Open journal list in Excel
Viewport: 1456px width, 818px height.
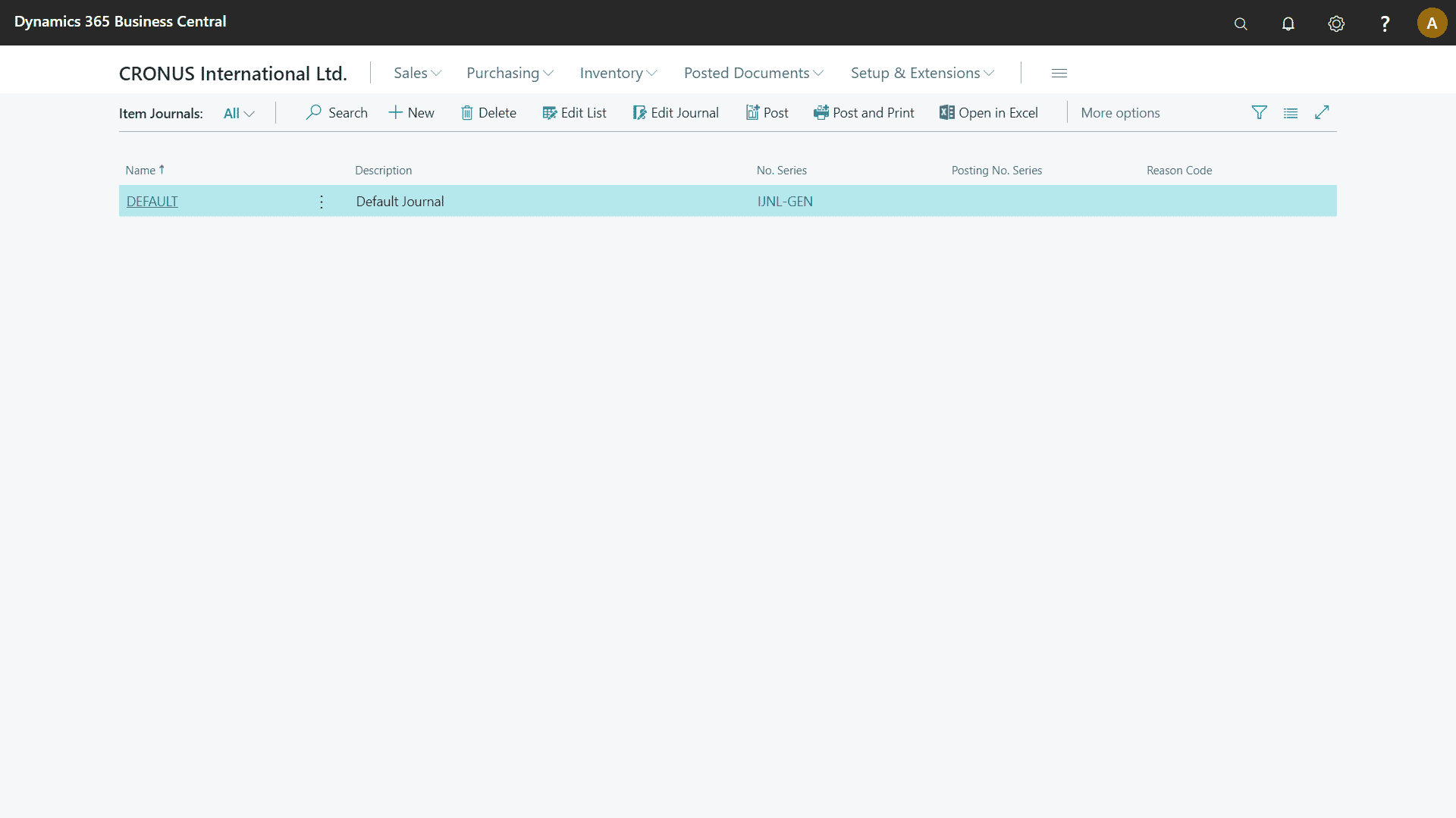[x=988, y=113]
